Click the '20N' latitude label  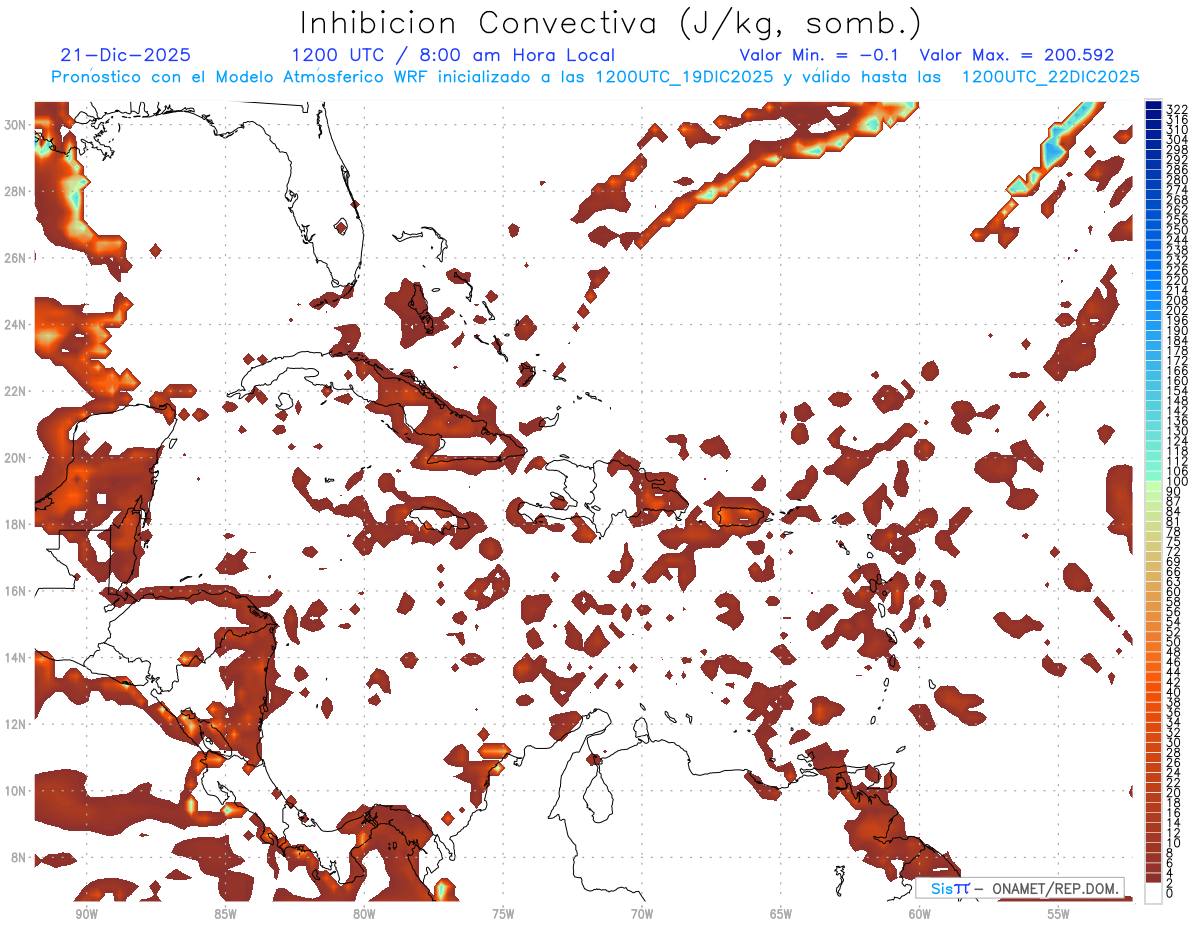click(x=17, y=458)
